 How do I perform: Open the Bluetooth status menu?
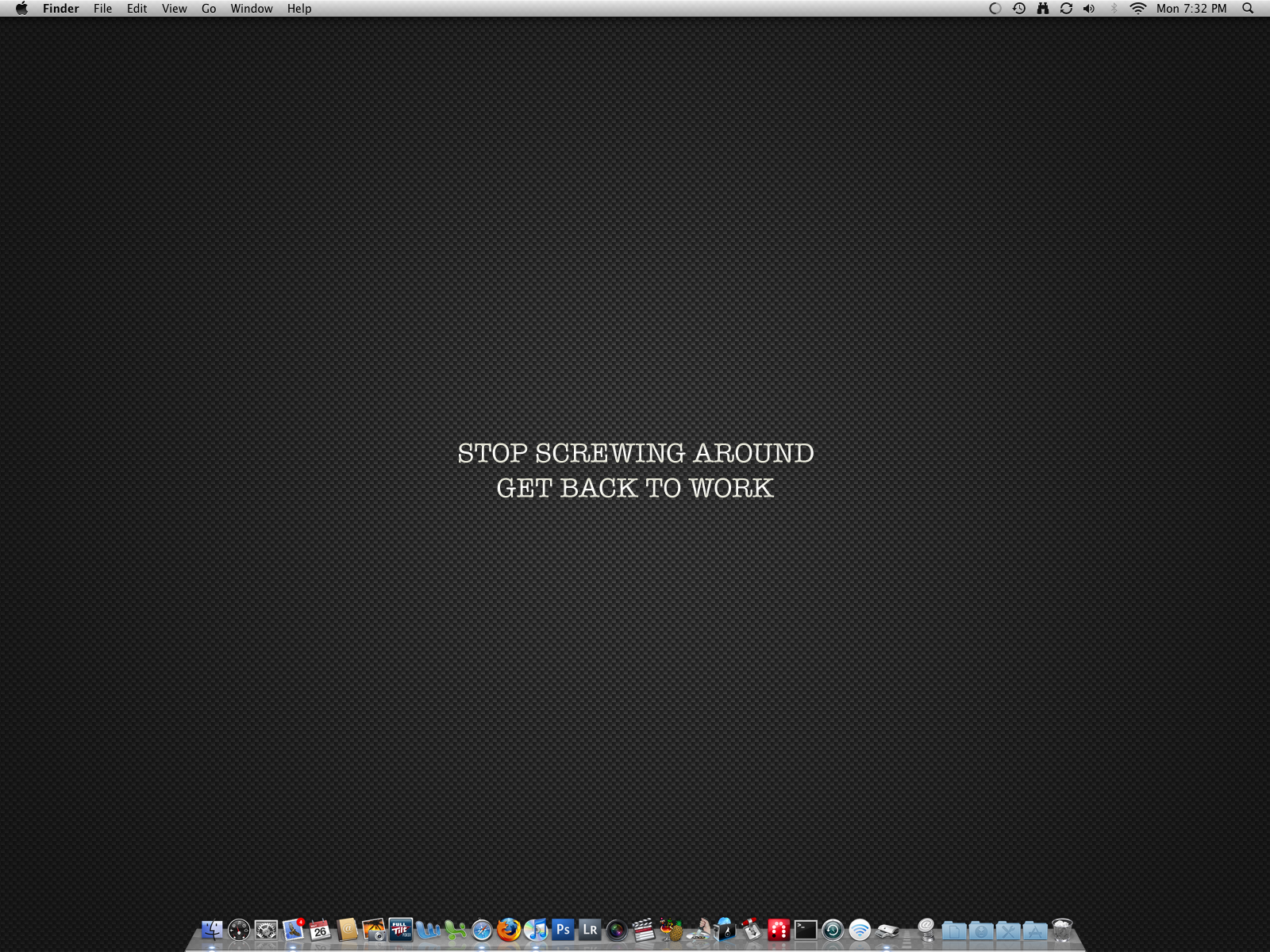[1114, 9]
